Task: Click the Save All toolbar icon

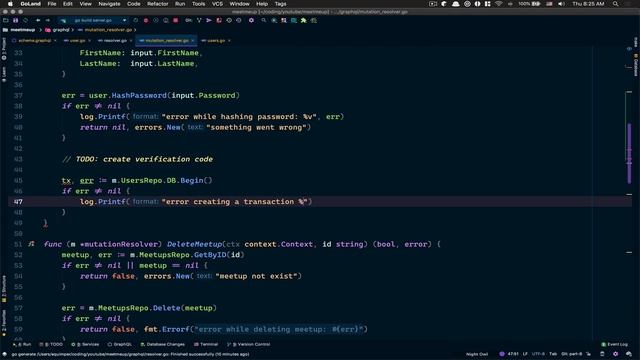Action: pos(16,20)
